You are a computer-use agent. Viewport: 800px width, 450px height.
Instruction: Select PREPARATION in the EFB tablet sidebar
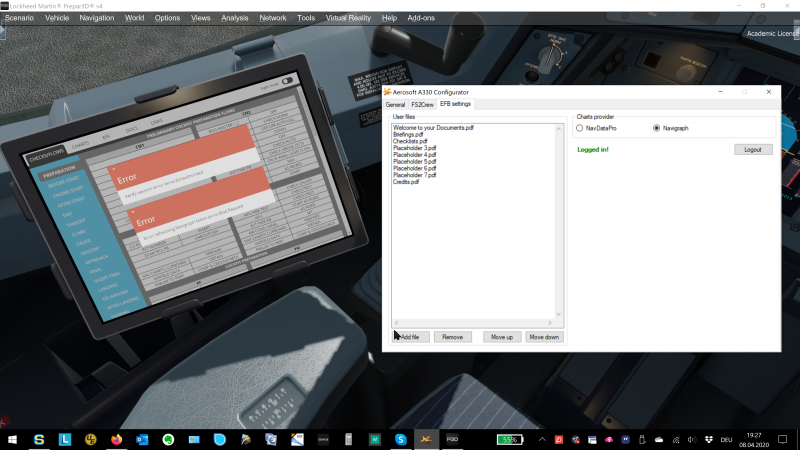pyautogui.click(x=59, y=172)
